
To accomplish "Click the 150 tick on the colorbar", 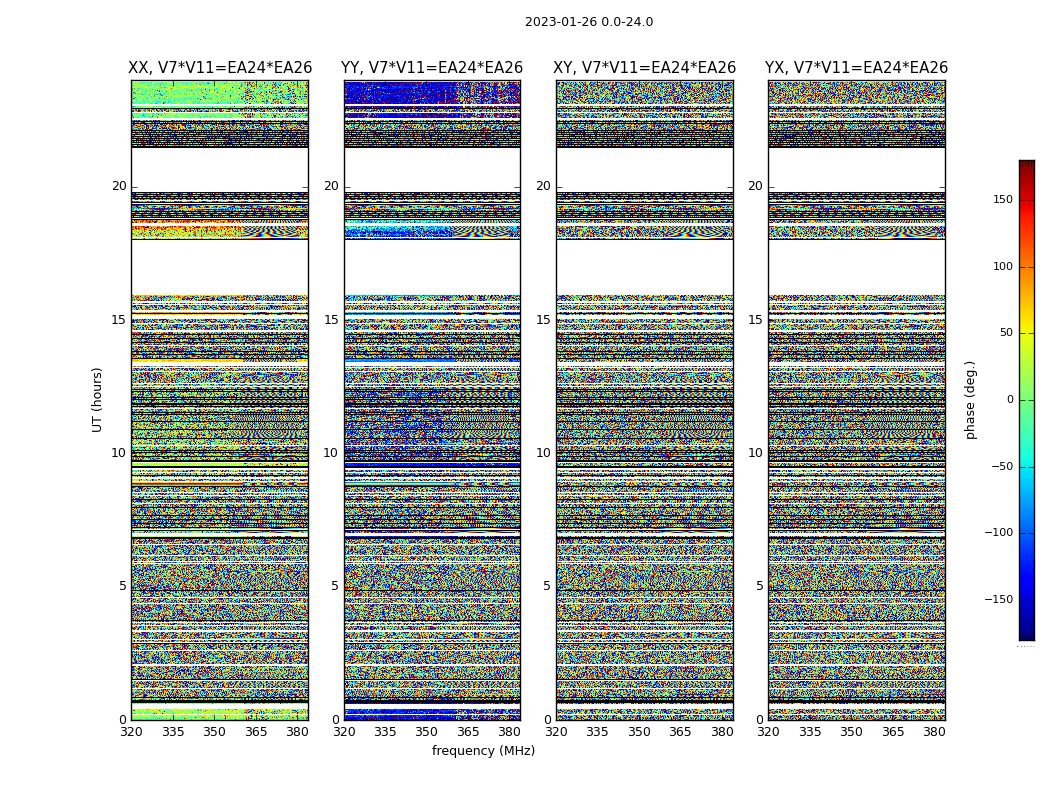I will pos(1003,199).
